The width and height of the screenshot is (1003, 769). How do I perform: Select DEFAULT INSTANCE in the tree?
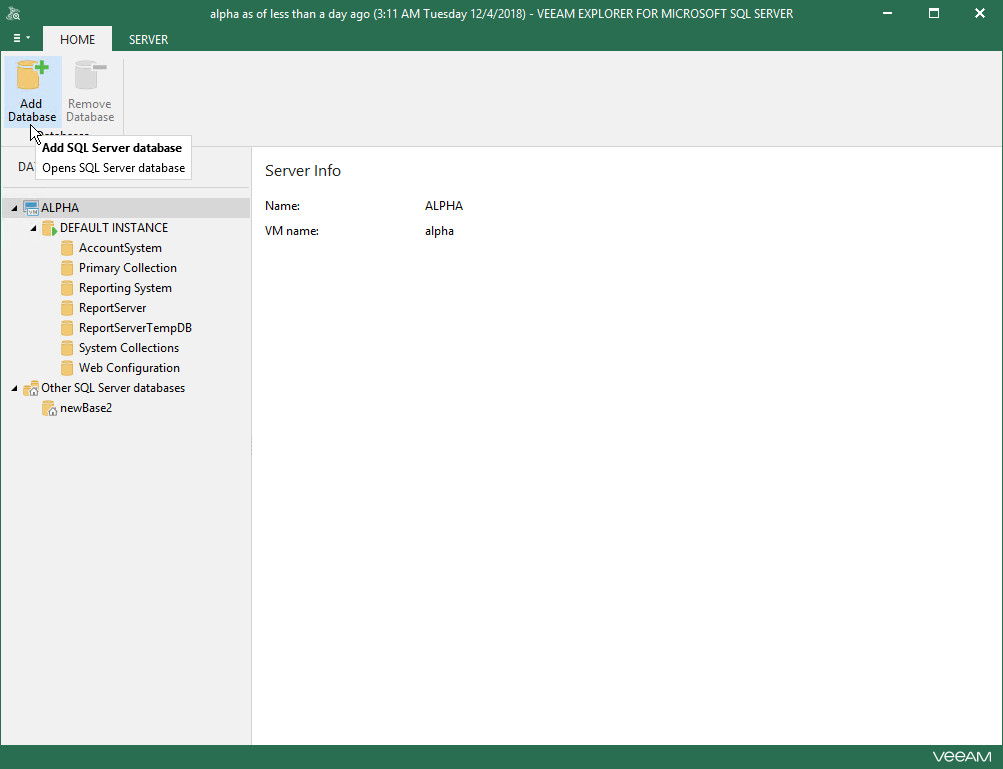pos(114,228)
